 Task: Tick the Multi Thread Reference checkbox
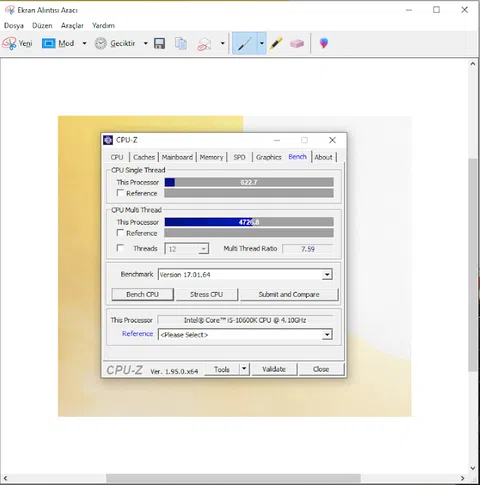pos(120,233)
